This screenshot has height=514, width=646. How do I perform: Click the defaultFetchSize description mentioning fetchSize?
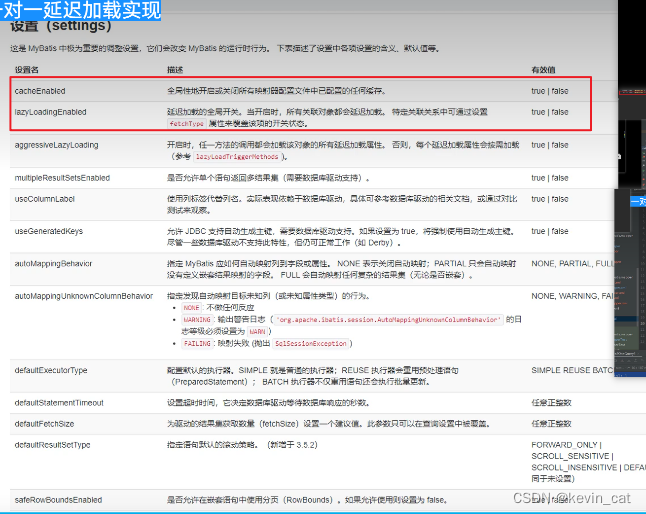click(x=329, y=424)
